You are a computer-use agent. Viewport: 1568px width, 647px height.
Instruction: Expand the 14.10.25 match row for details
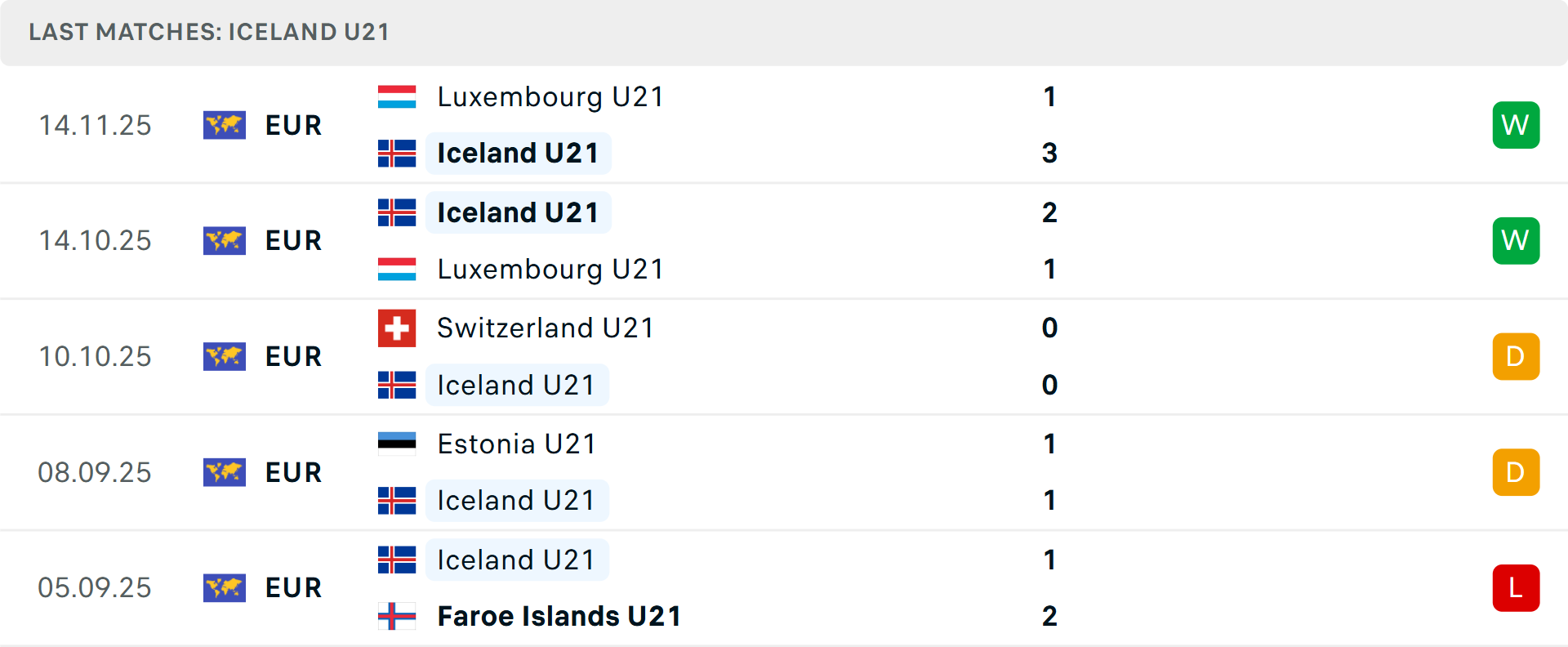coord(784,240)
